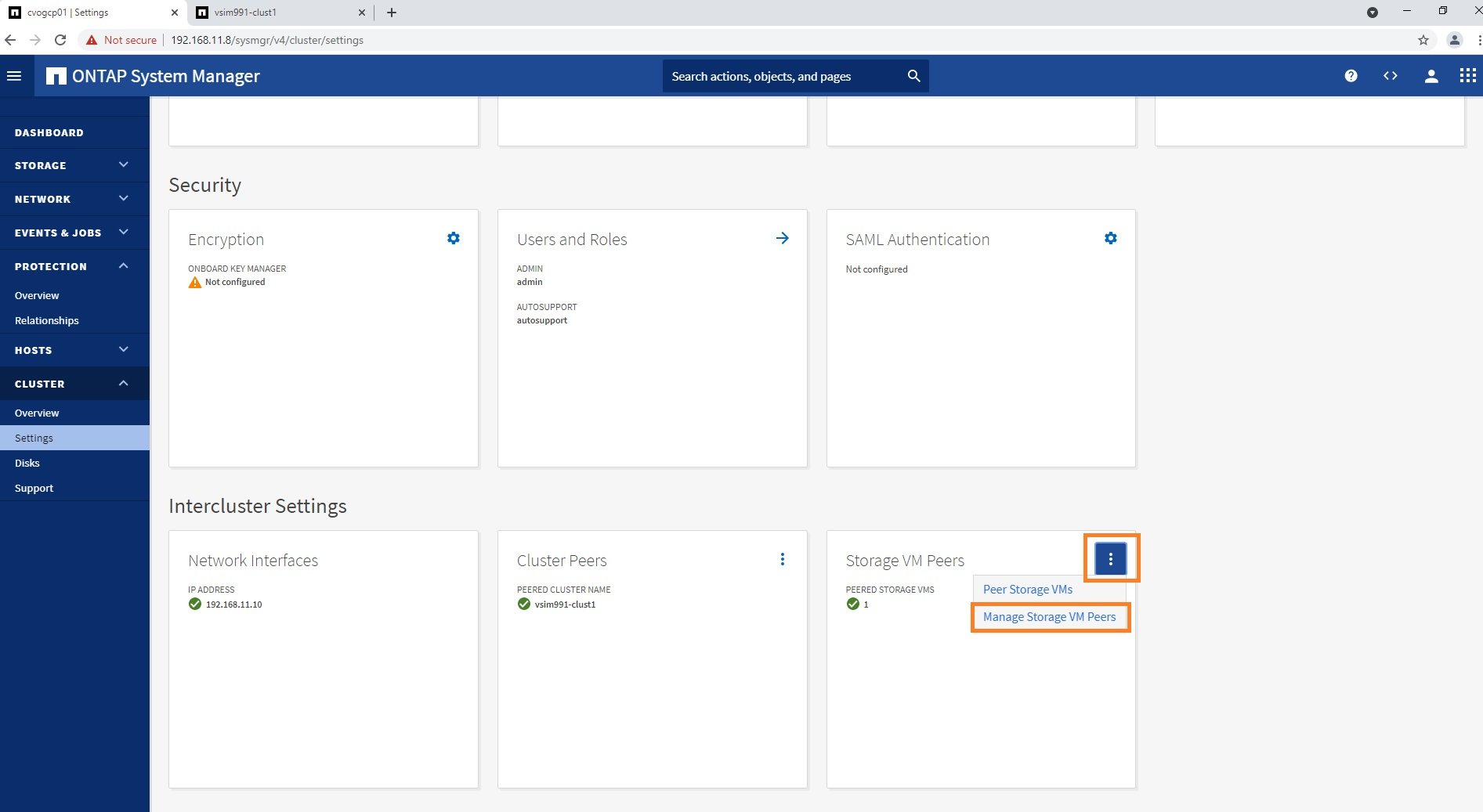Click the search actions, objects, and pages field
This screenshot has width=1483, height=812.
tap(783, 76)
